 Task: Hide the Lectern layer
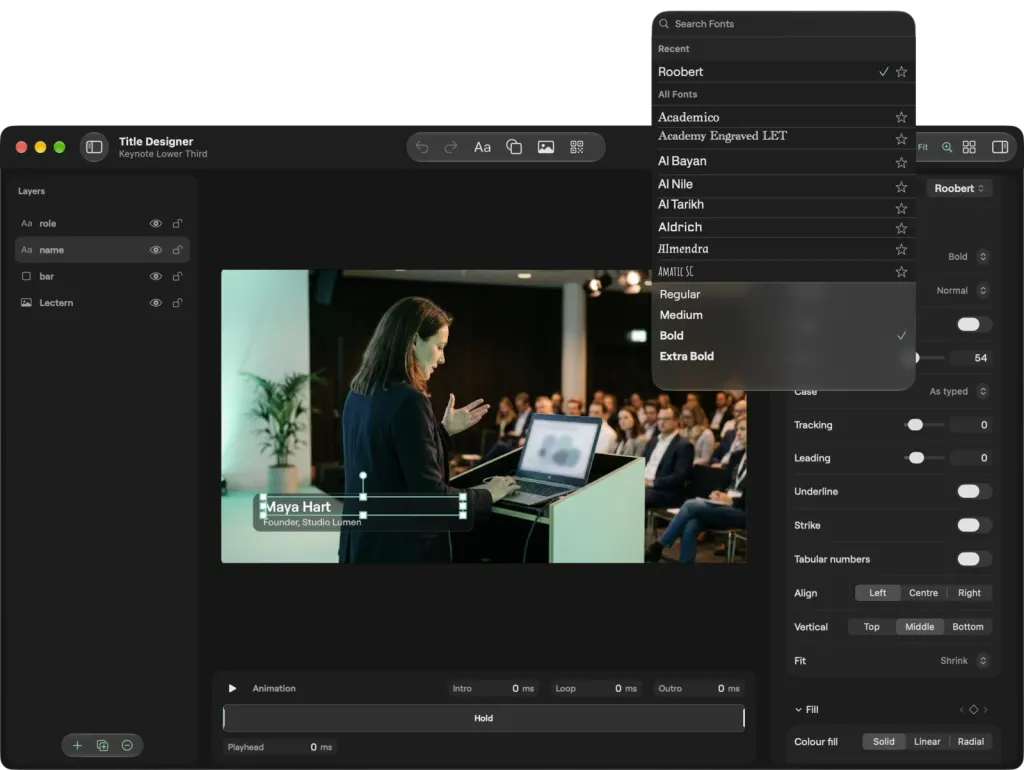pyautogui.click(x=155, y=302)
